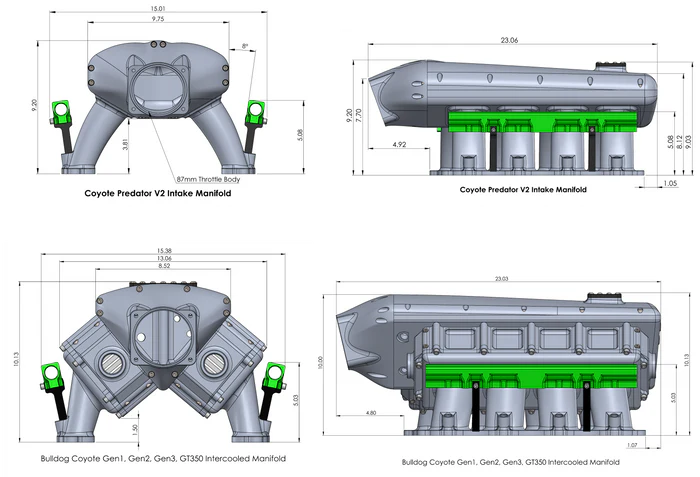Select 10.13 dimension in Bulldog side view
Image resolution: width=700 pixels, height=477 pixels.
tap(687, 360)
